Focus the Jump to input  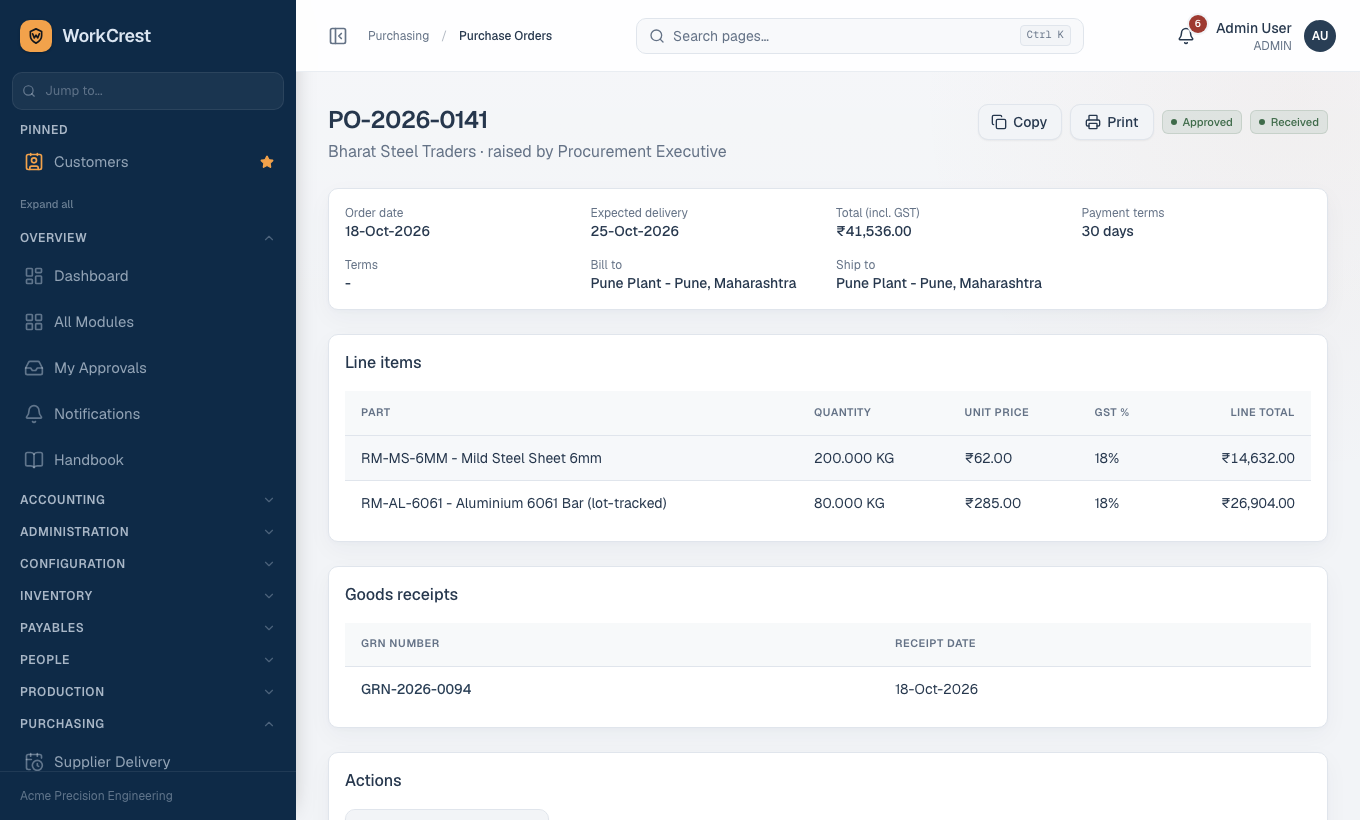pos(148,91)
